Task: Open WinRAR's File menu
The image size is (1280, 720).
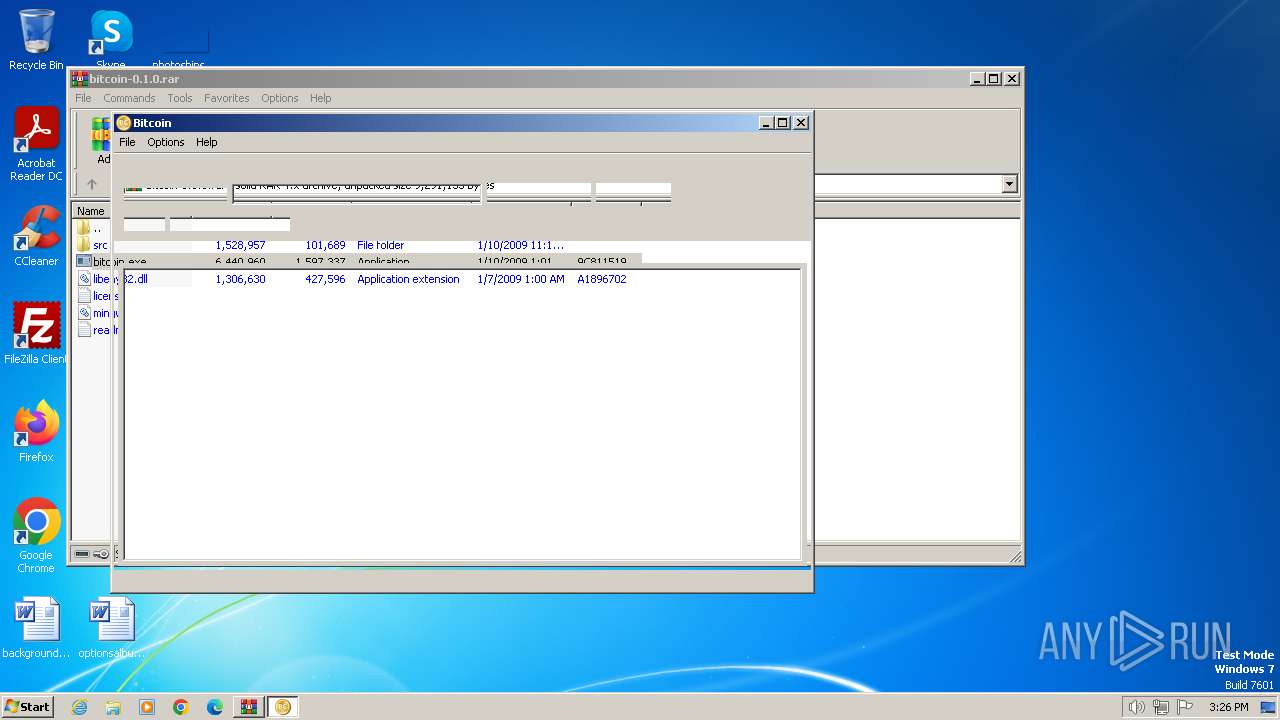Action: 83,98
